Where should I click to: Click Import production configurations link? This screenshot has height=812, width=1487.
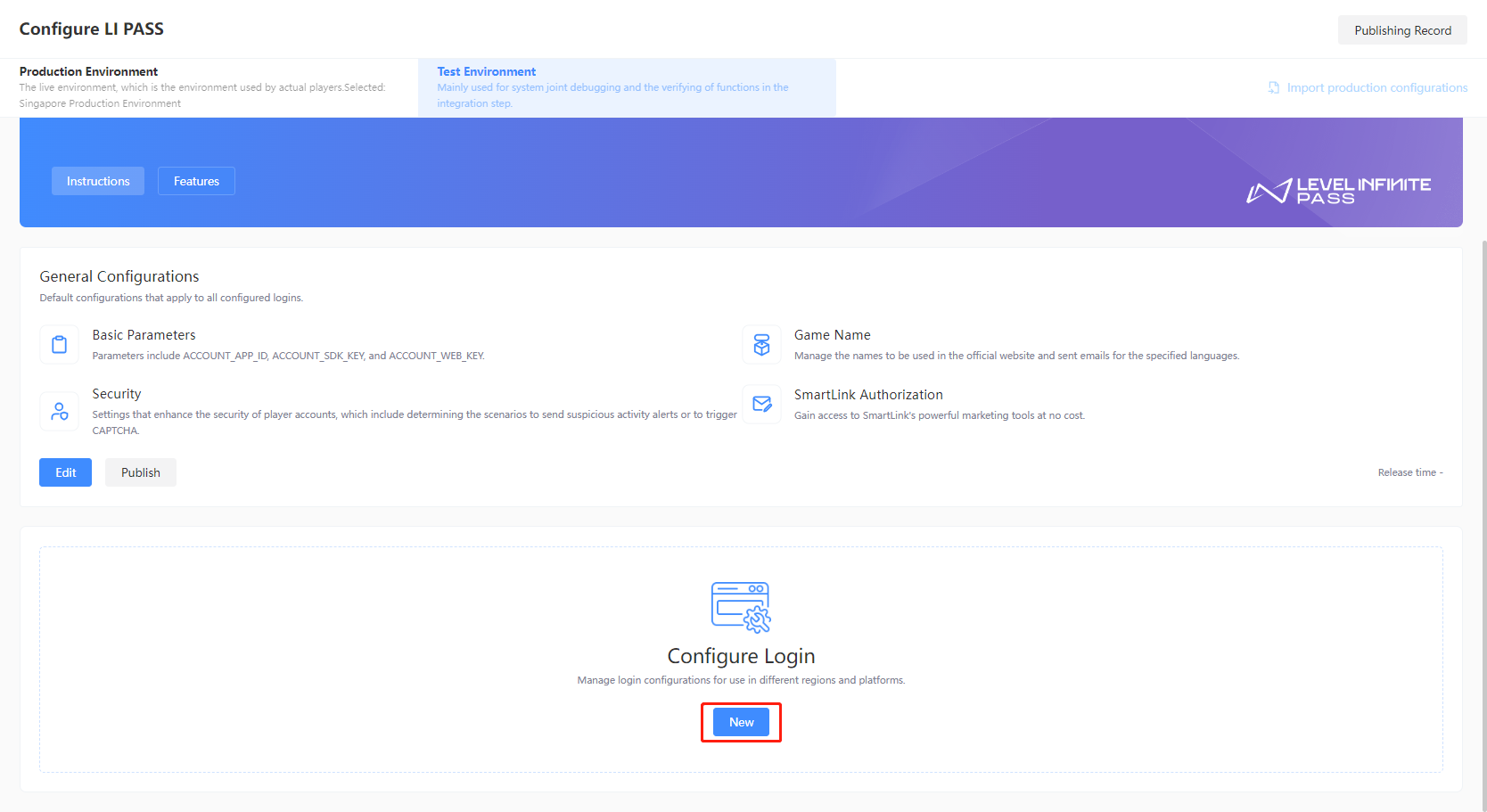[1376, 87]
